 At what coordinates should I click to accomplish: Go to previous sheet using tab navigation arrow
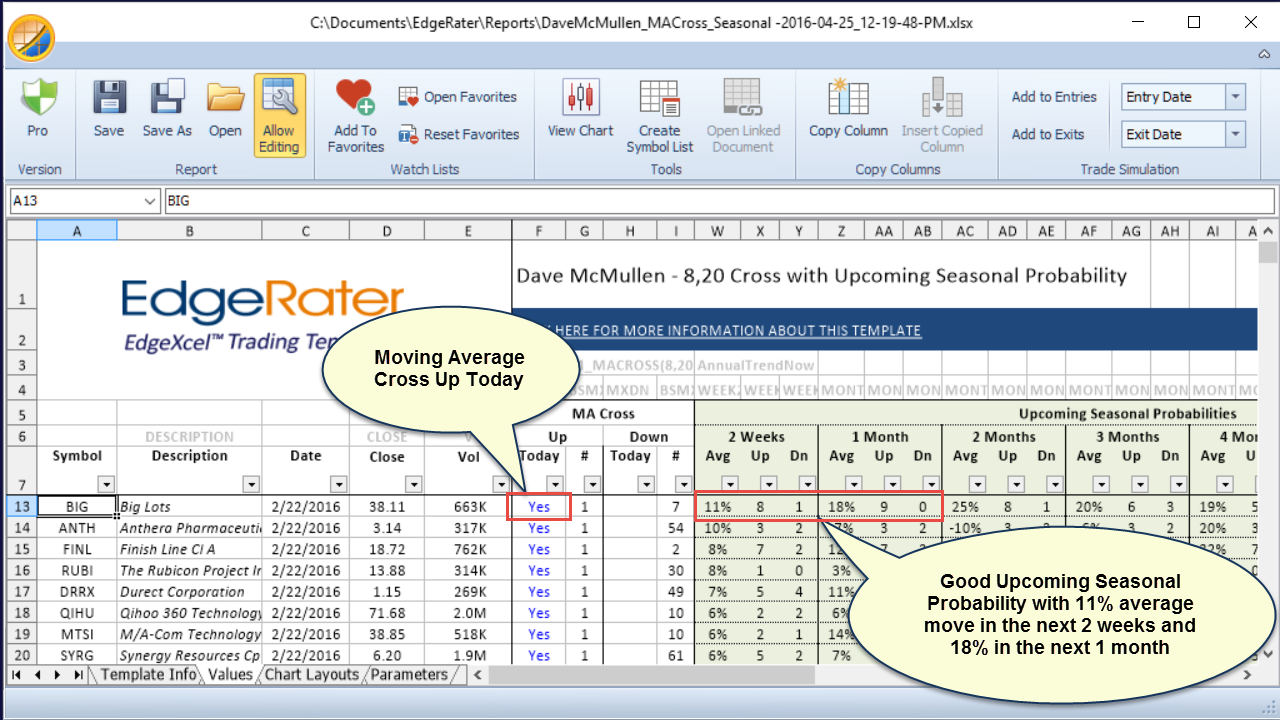point(38,675)
